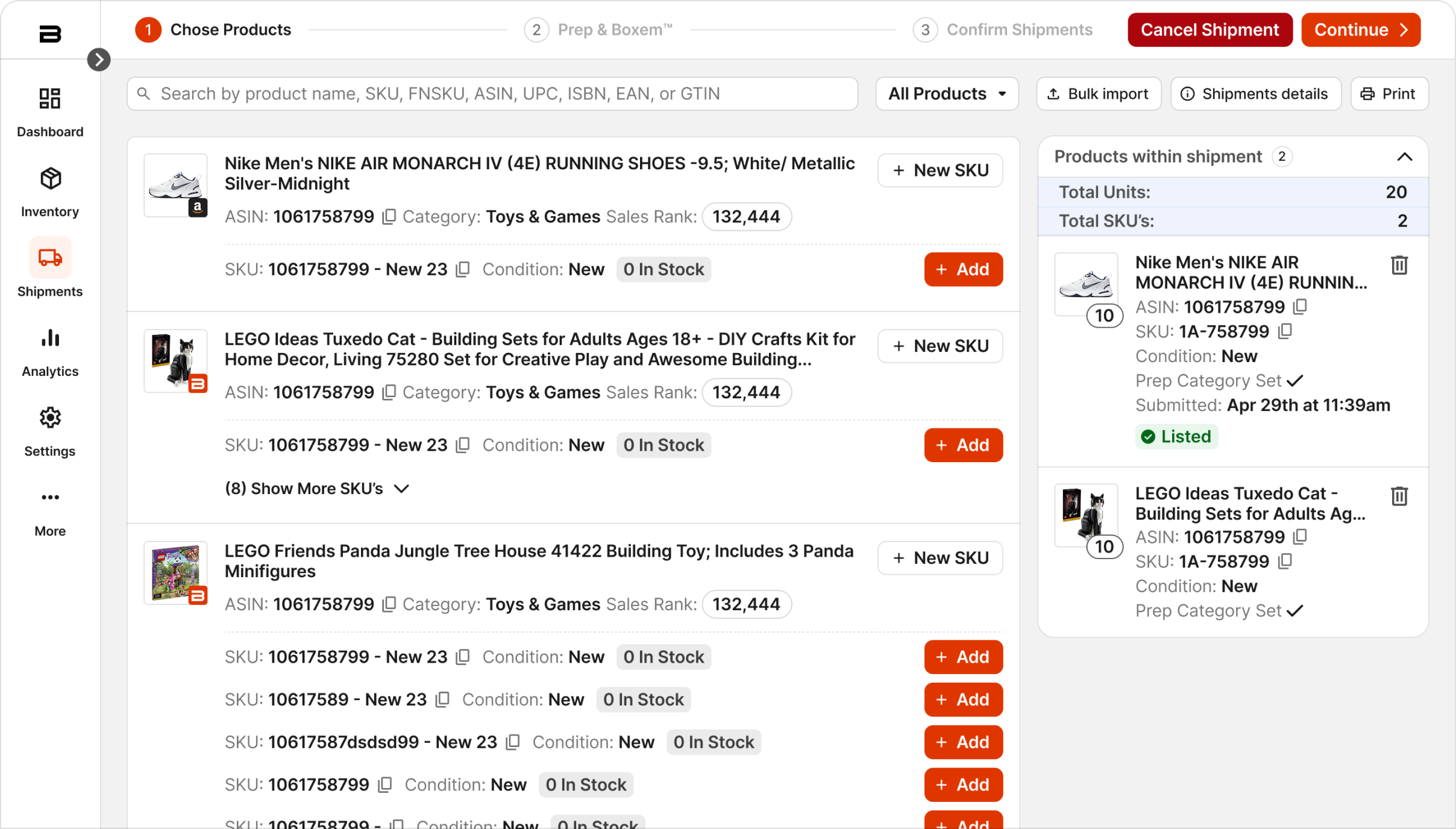Screen dimensions: 1456x829
Task: Open the All Products filter dropdown
Action: coord(947,94)
